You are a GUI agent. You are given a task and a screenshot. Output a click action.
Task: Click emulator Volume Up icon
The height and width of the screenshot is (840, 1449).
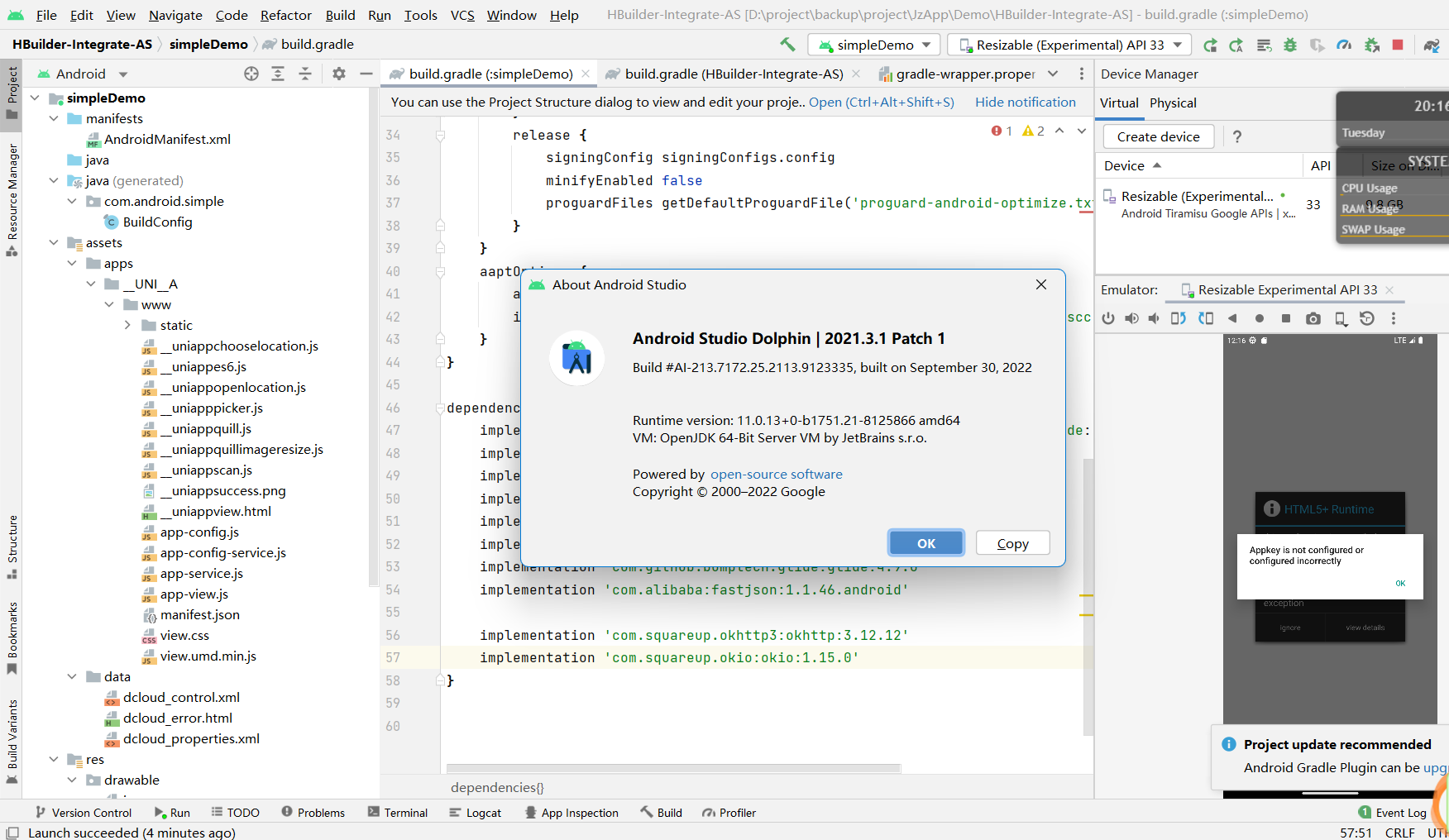pyautogui.click(x=1131, y=318)
